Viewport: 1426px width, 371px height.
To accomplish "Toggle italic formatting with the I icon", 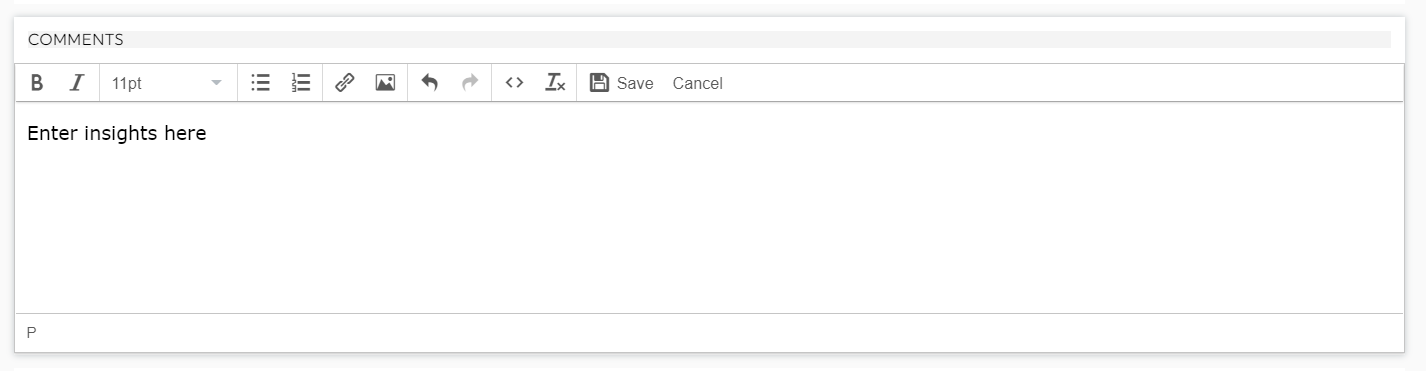I will pos(76,83).
